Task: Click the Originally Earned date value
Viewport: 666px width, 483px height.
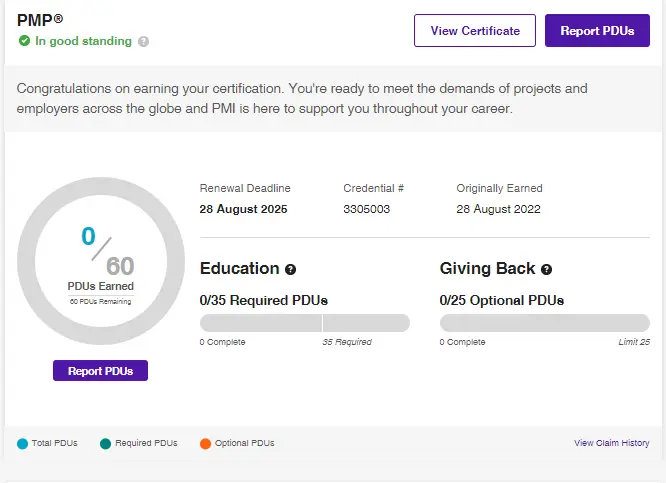Action: pyautogui.click(x=499, y=210)
